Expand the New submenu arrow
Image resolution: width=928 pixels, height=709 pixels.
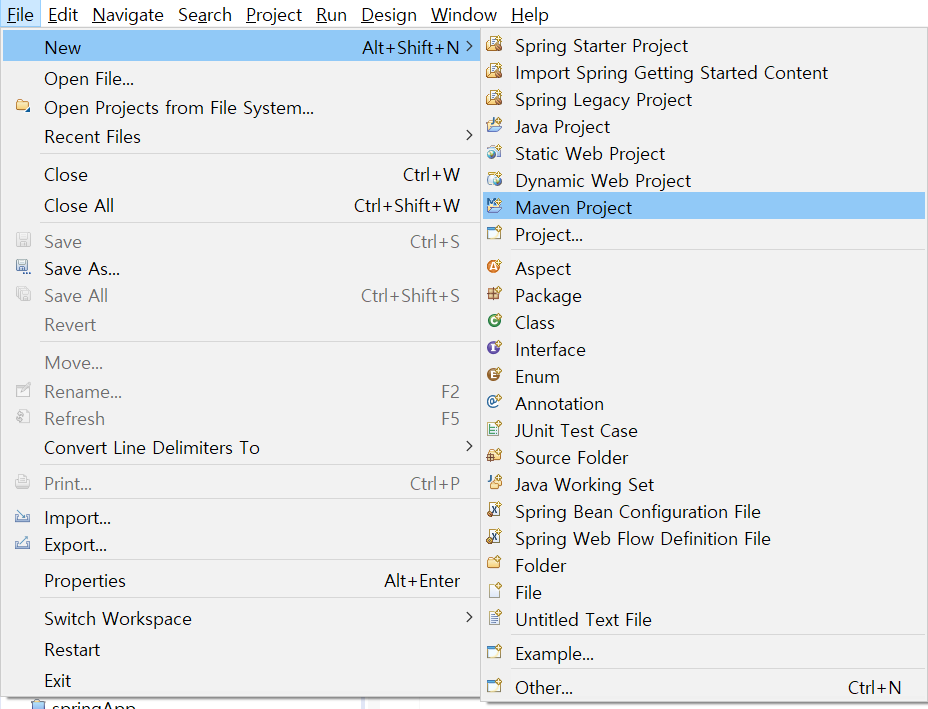coord(469,47)
